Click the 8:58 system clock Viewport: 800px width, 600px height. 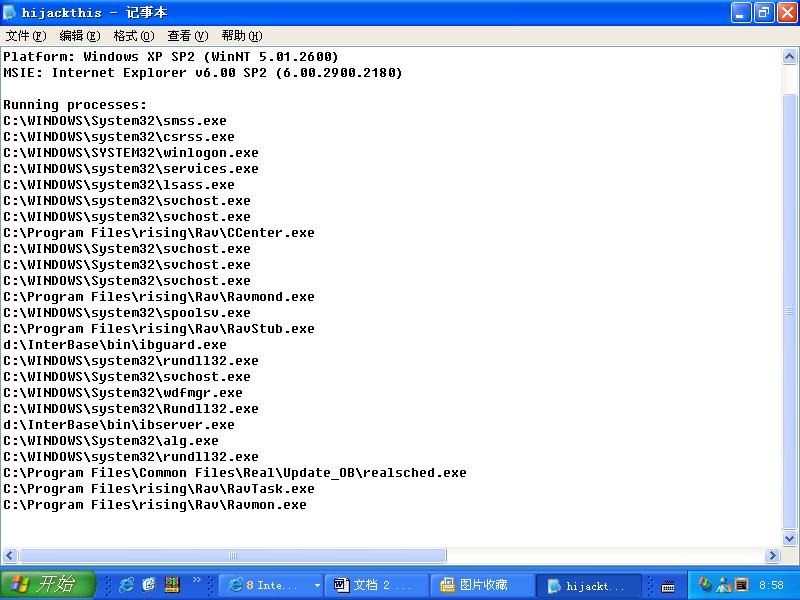(x=771, y=585)
